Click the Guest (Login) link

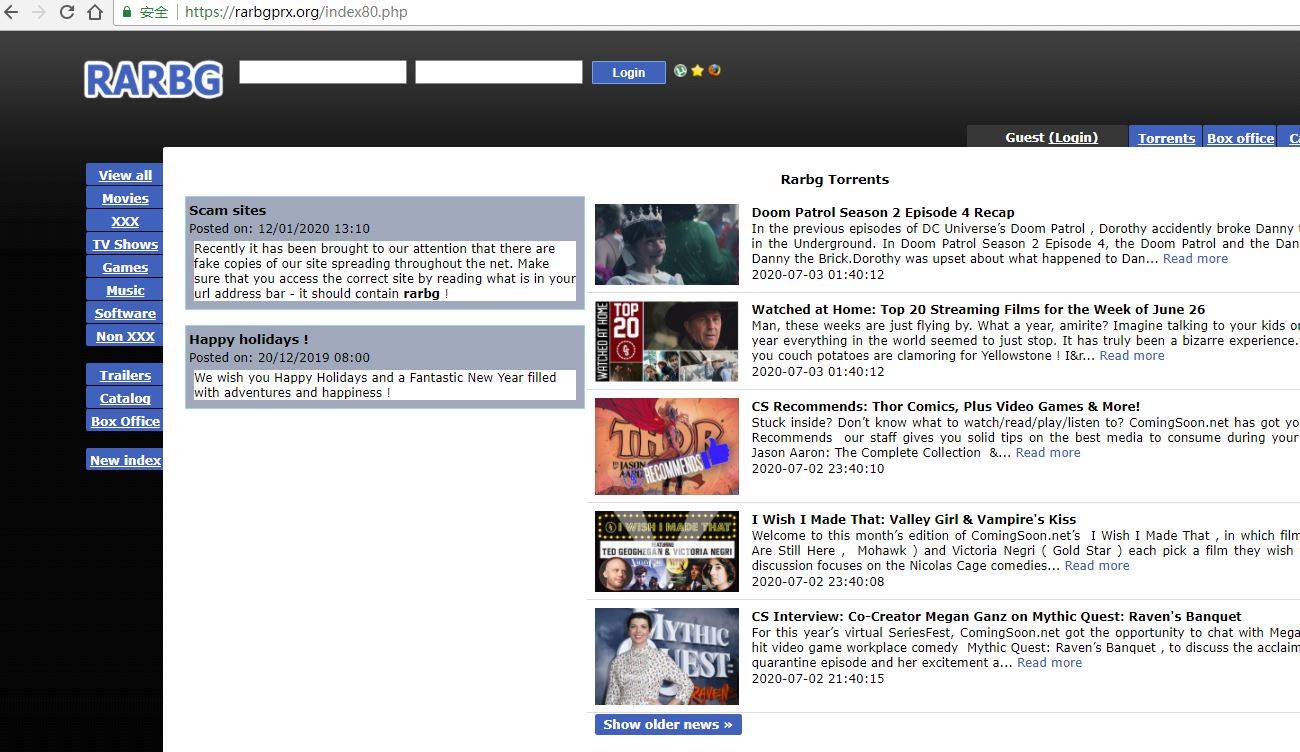point(1072,137)
